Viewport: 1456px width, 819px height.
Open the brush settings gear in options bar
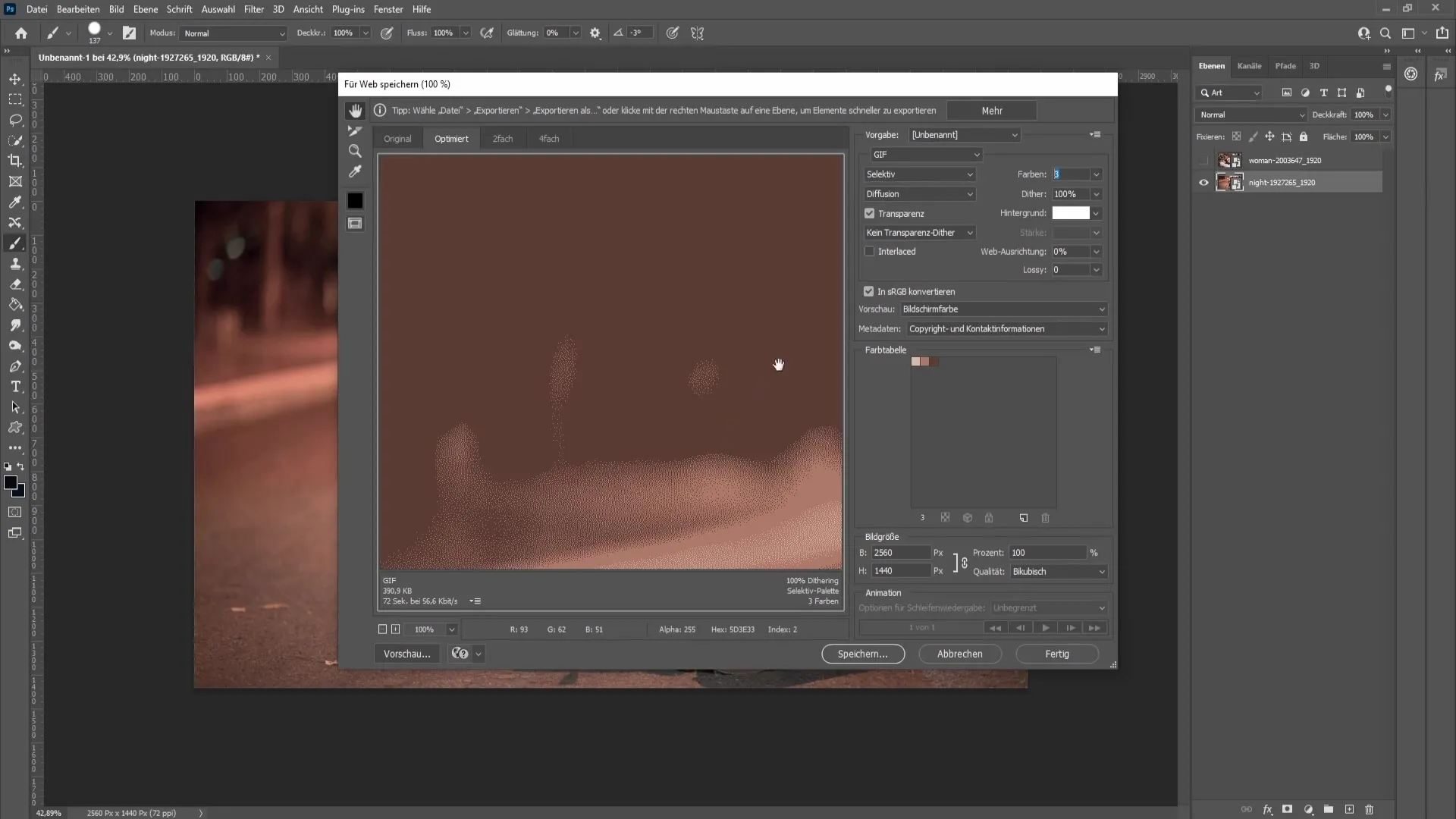point(595,33)
